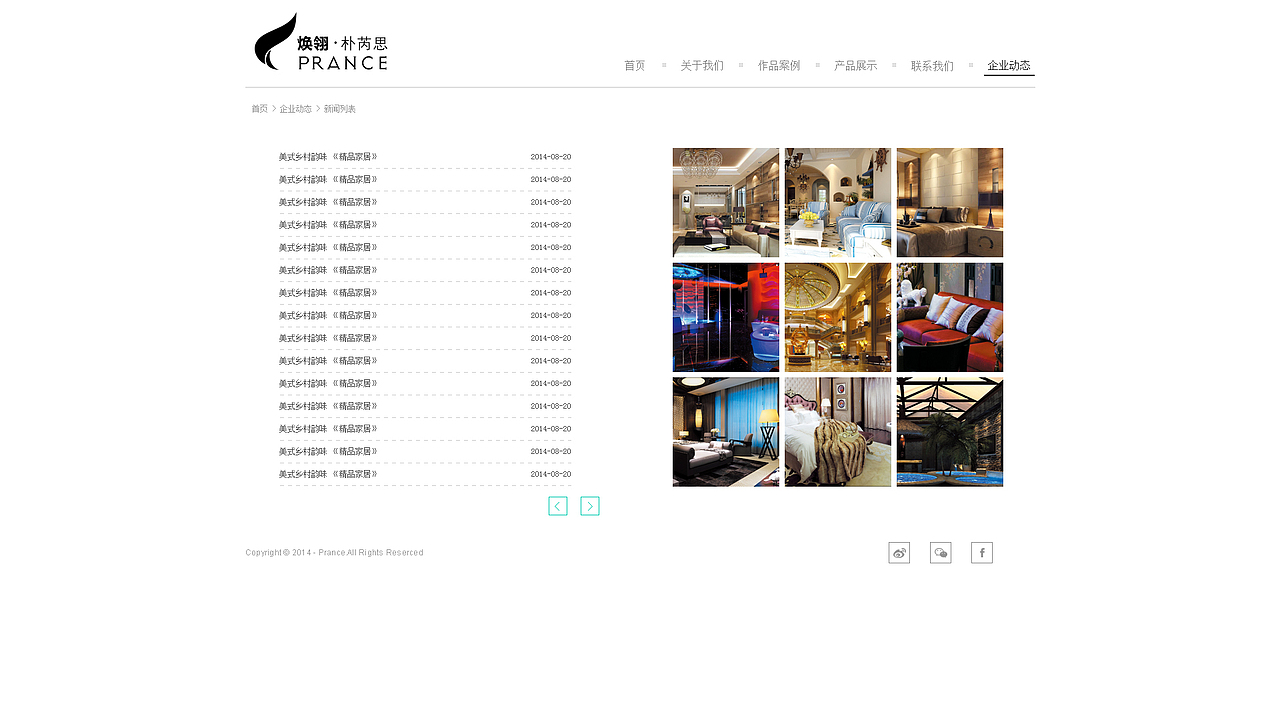
Task: Open the red leather sofa thumbnail
Action: pyautogui.click(x=950, y=318)
